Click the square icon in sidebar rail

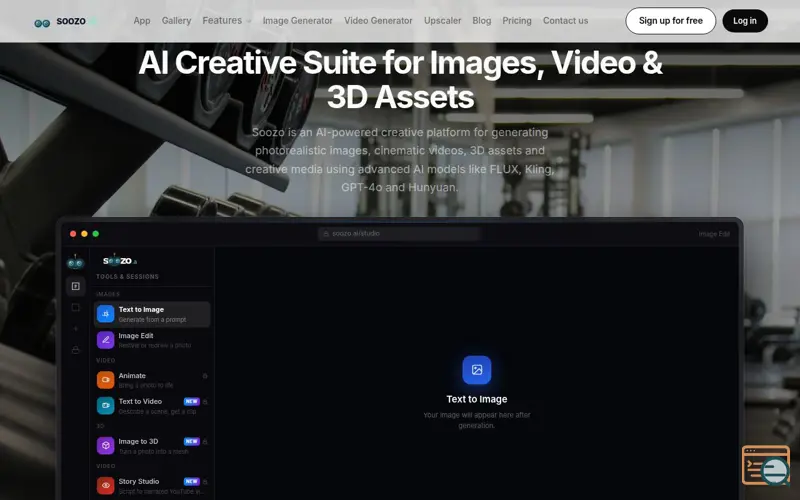pyautogui.click(x=76, y=307)
